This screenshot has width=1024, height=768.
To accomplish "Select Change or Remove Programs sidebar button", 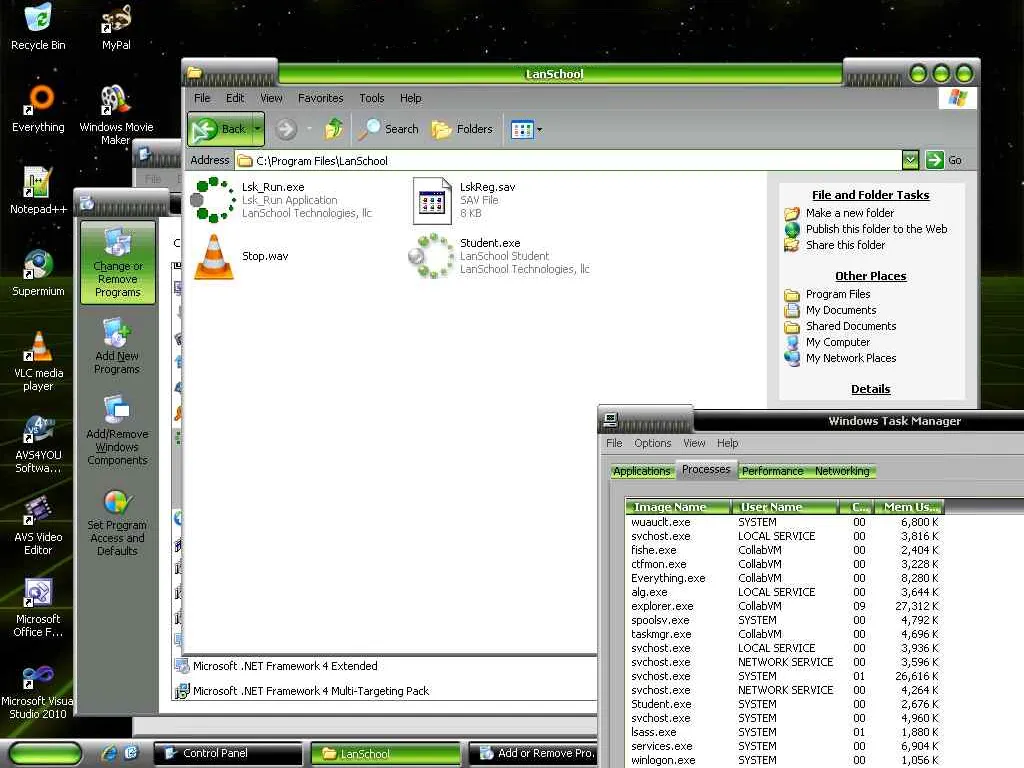I will [118, 263].
